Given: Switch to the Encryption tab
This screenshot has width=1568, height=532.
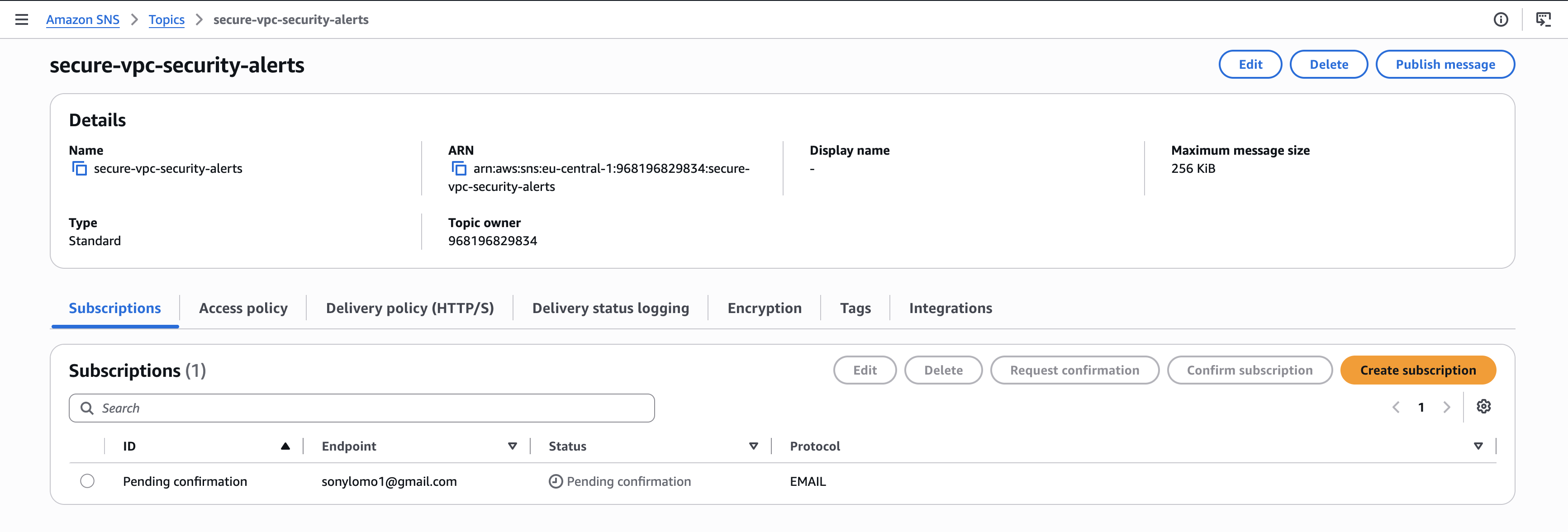Looking at the screenshot, I should (765, 308).
